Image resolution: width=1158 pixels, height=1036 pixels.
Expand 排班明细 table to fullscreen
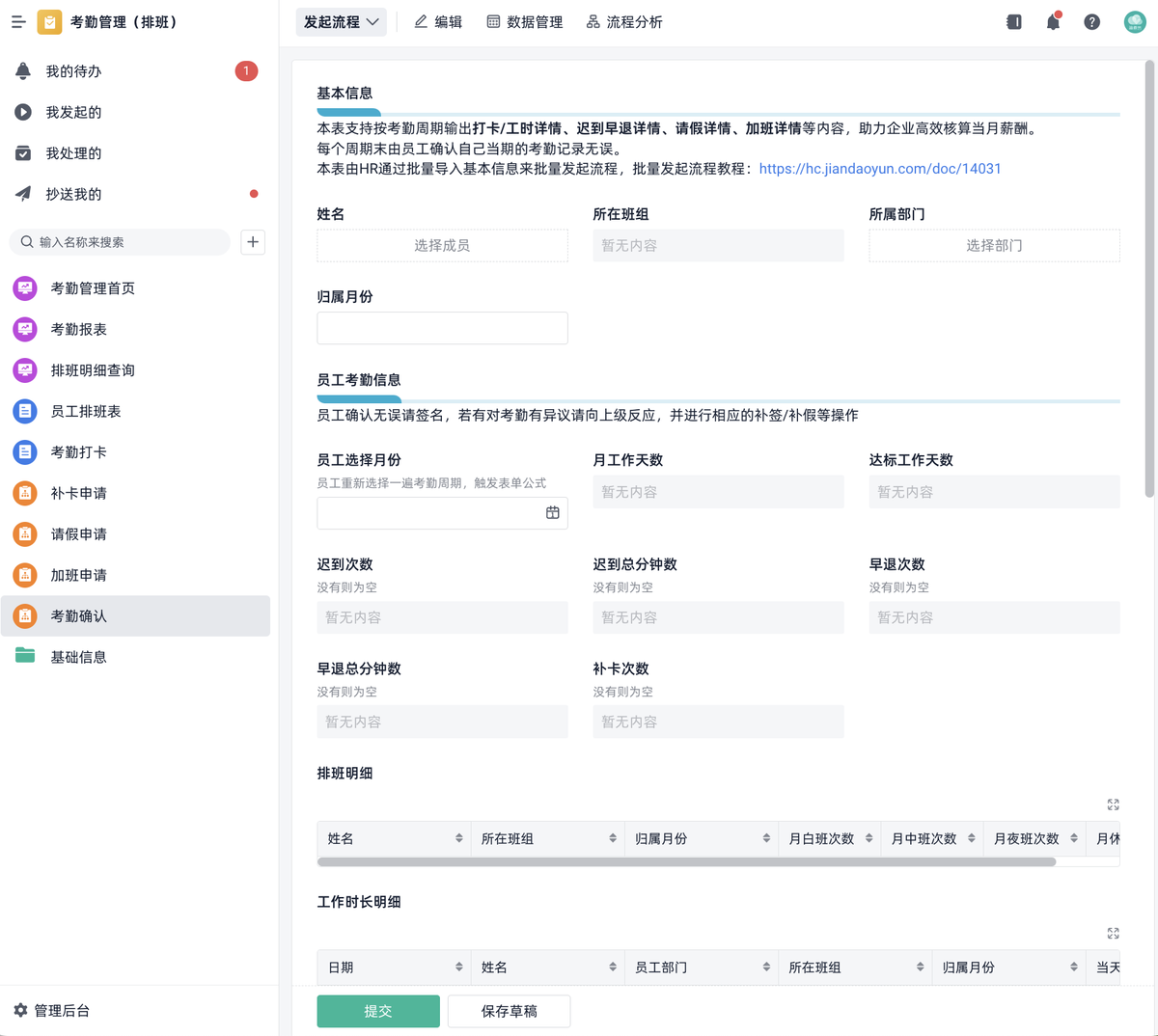click(x=1113, y=804)
